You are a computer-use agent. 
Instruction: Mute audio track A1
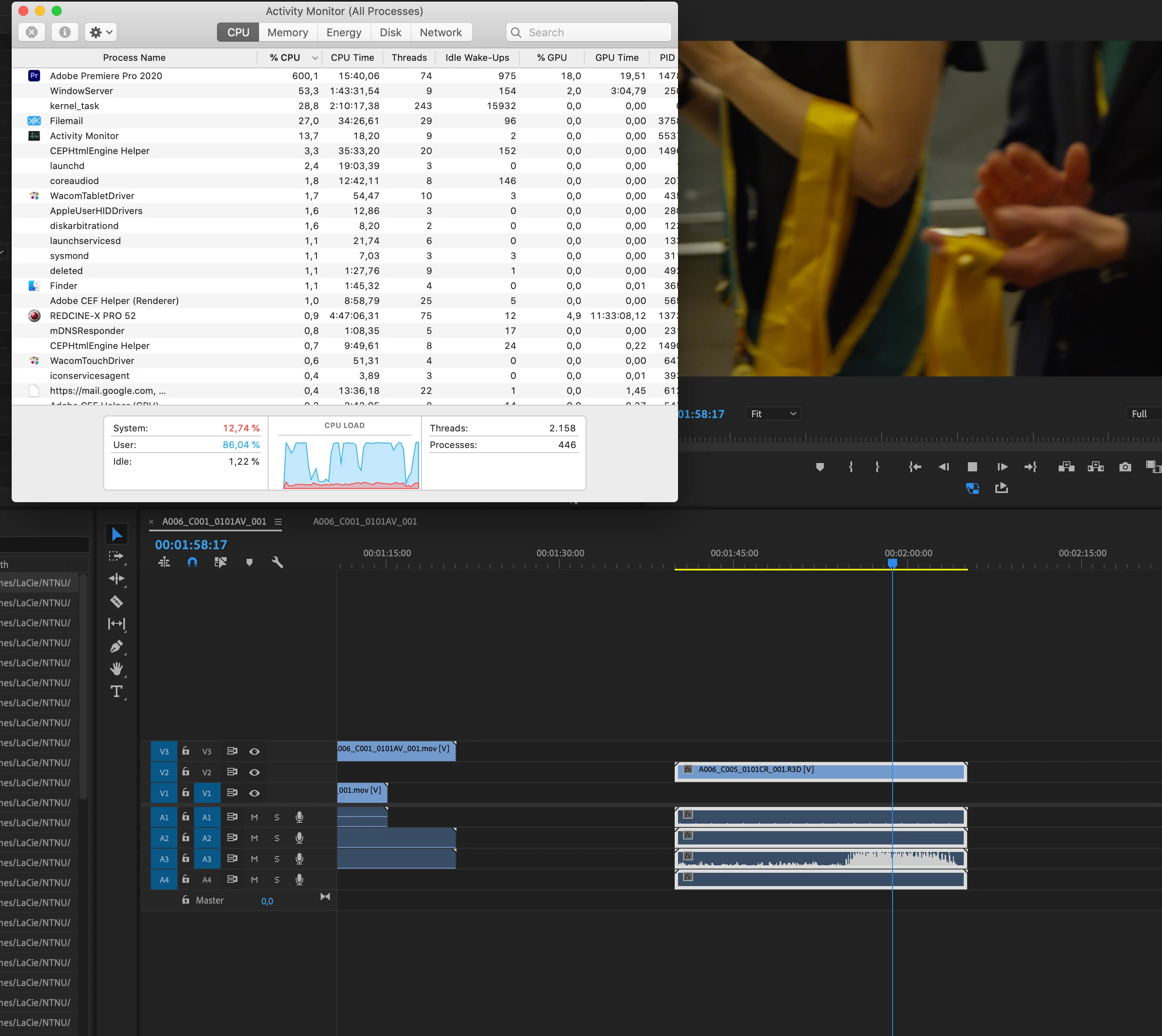254,817
